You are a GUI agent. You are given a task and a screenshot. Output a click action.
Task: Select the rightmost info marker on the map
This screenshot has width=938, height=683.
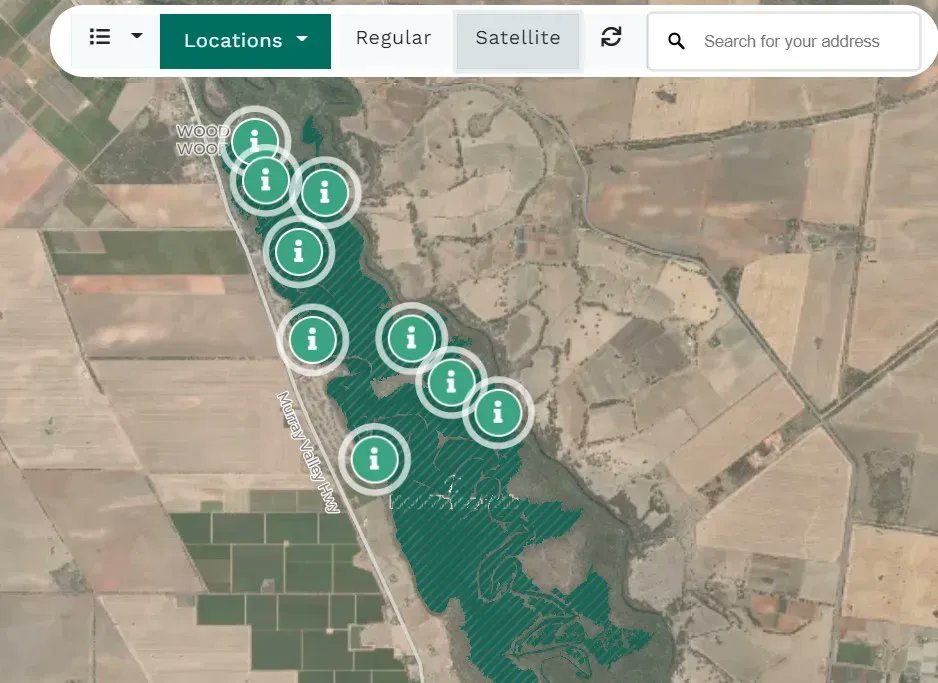pyautogui.click(x=497, y=411)
